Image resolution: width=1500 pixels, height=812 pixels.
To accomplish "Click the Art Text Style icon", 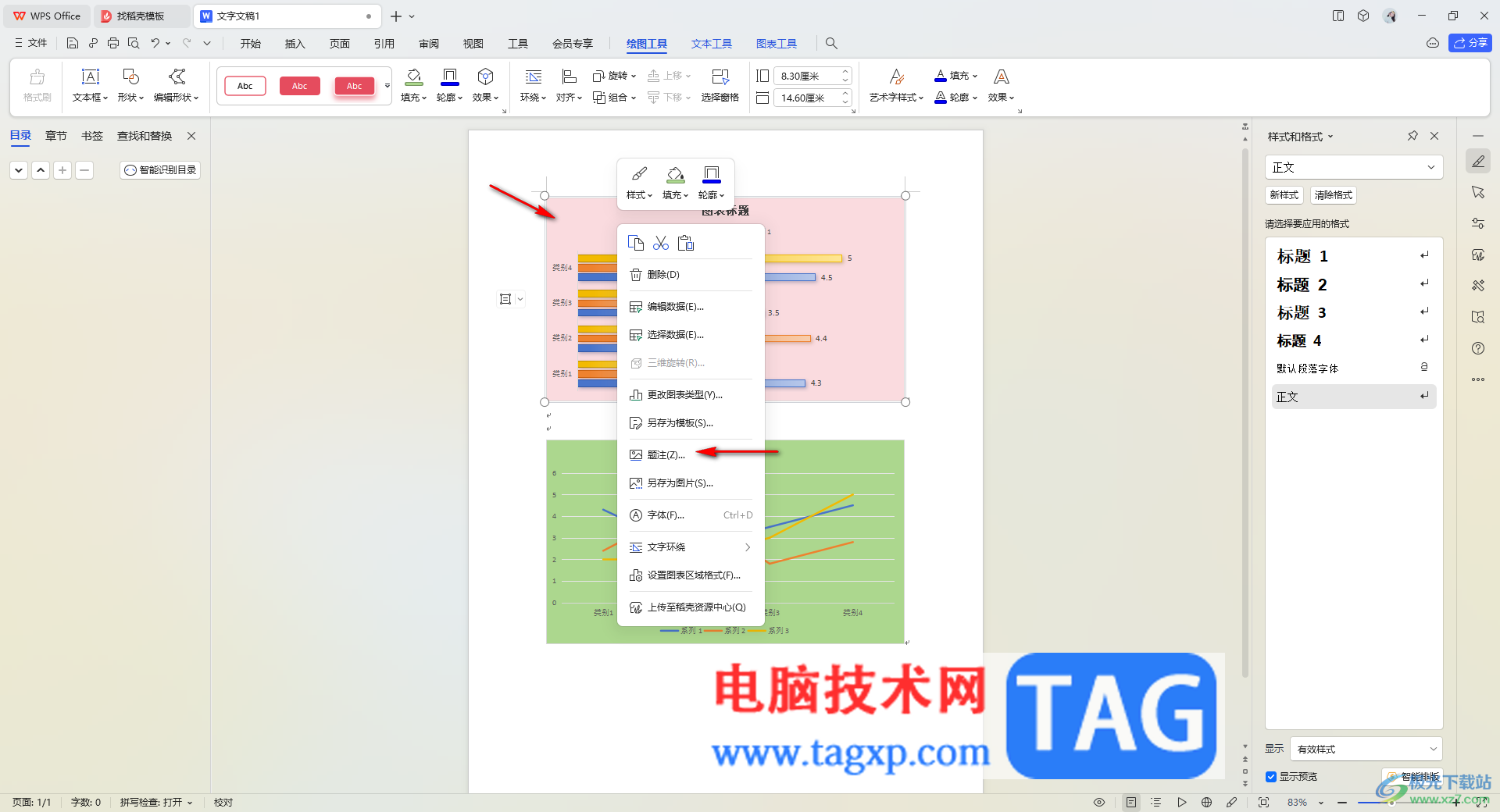I will pos(897,77).
